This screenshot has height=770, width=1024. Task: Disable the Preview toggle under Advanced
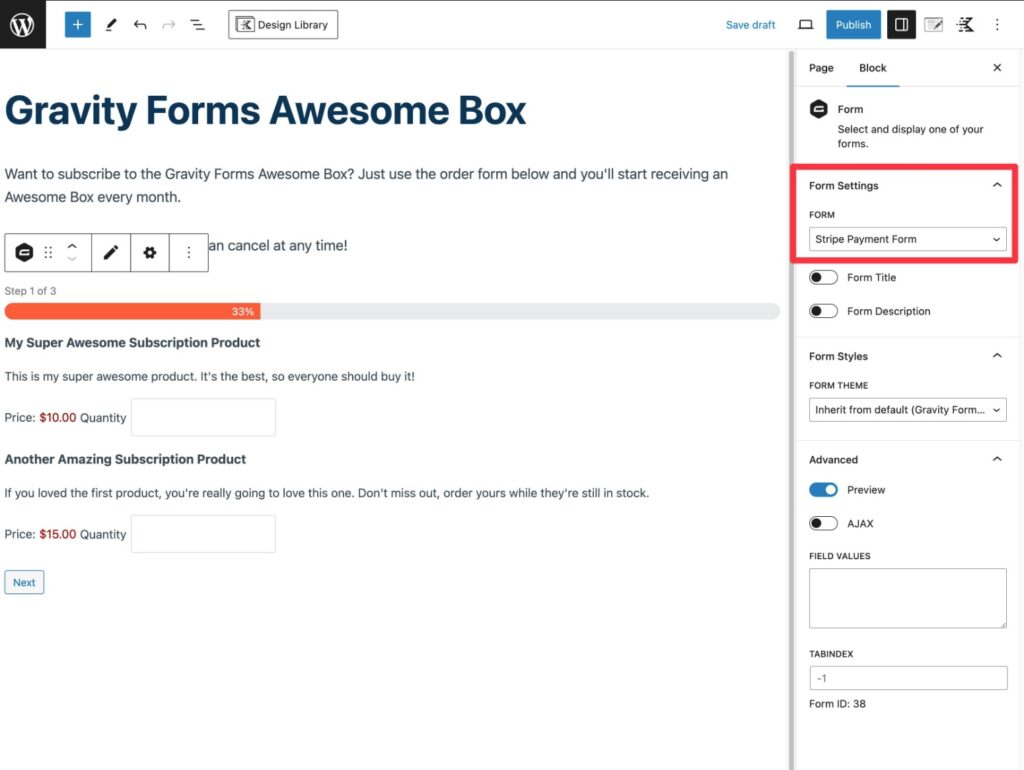tap(823, 489)
